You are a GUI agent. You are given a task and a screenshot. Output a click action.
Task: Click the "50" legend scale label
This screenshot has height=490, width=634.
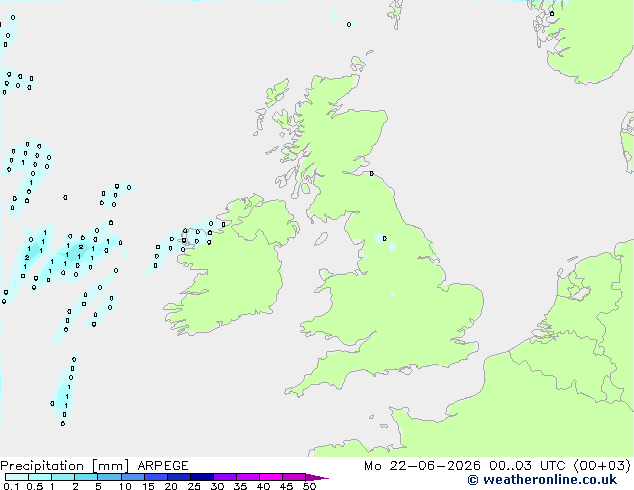(x=309, y=486)
